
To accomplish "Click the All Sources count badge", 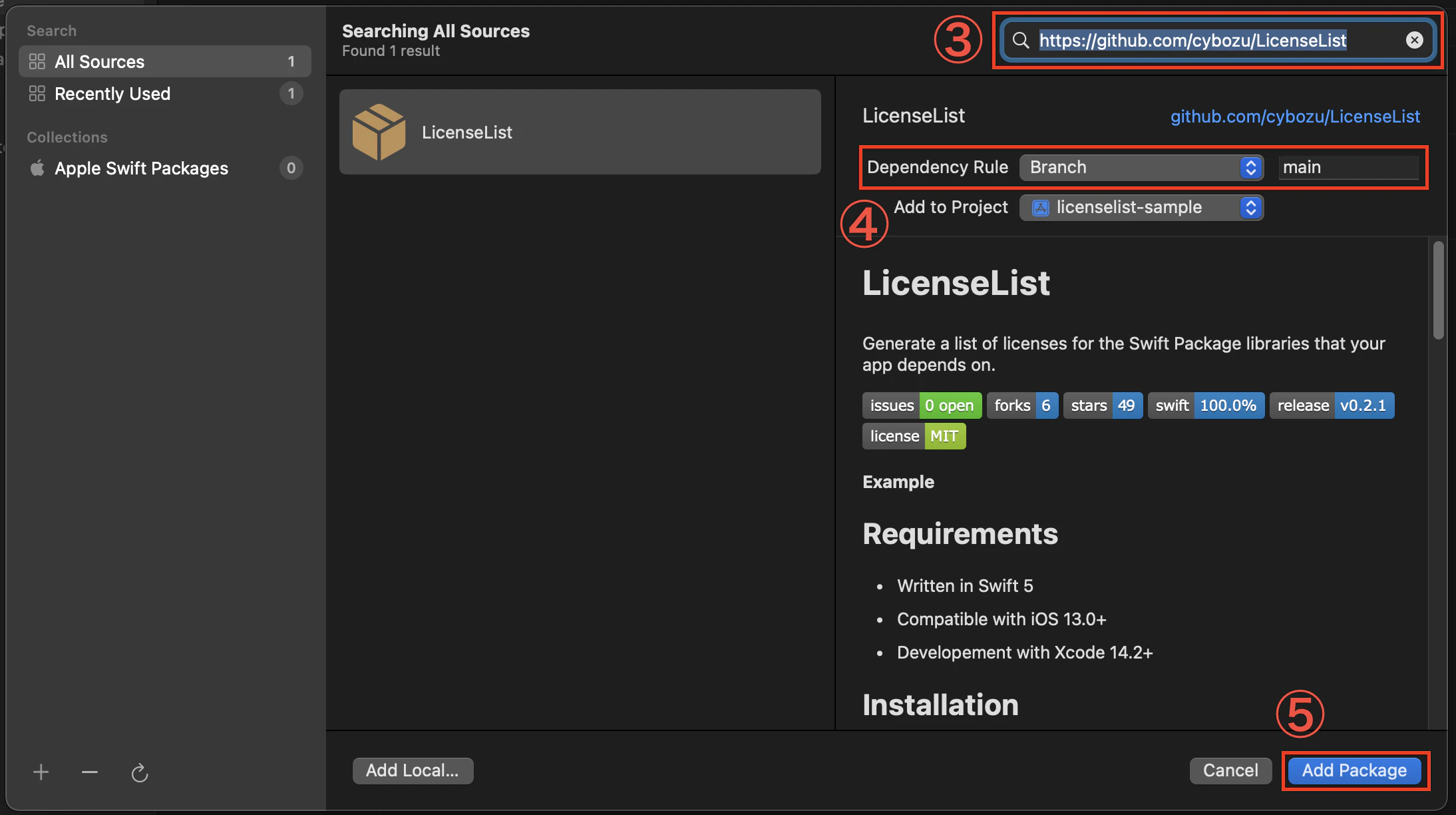I will [x=291, y=61].
